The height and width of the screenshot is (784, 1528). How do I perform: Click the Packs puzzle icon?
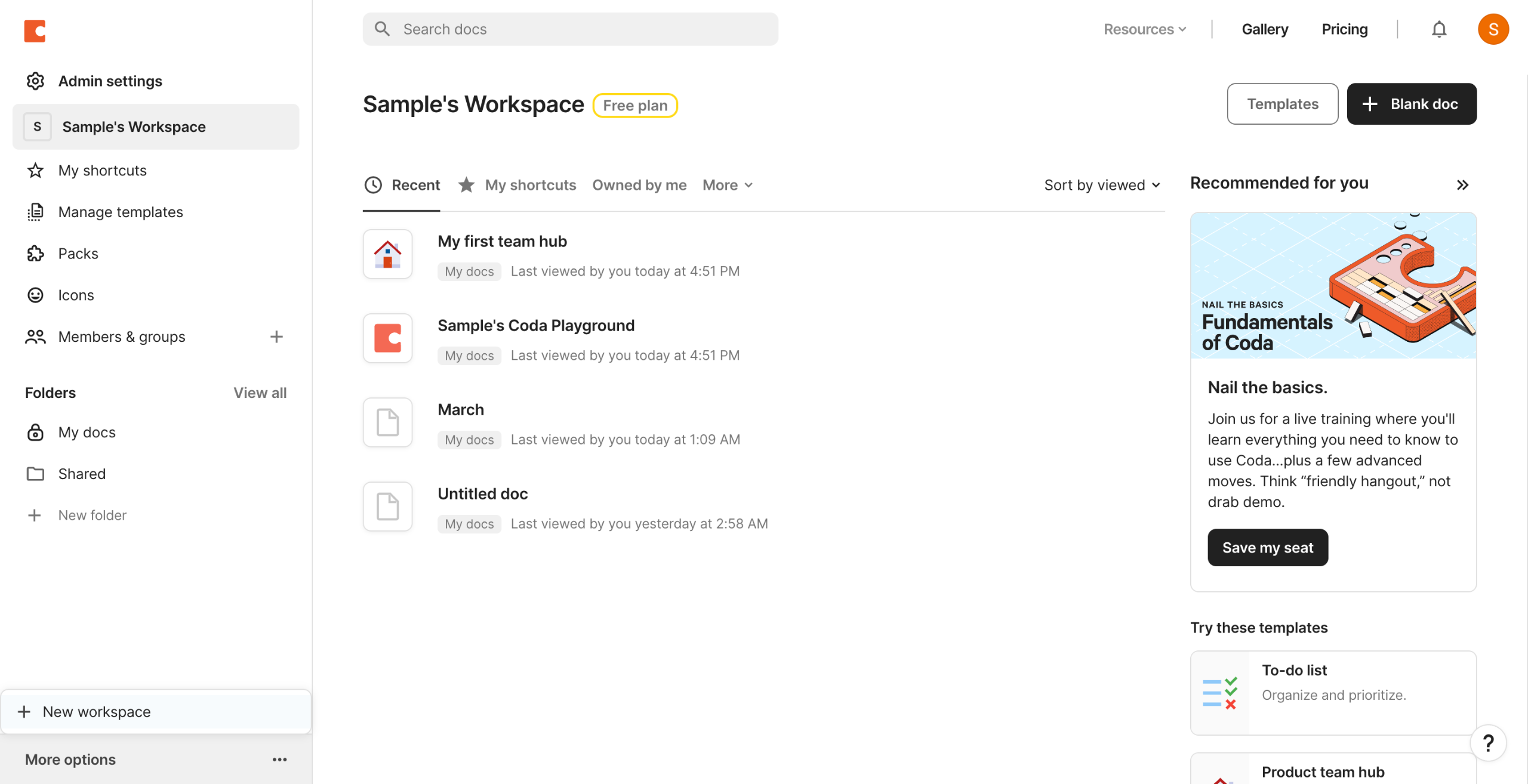[35, 254]
